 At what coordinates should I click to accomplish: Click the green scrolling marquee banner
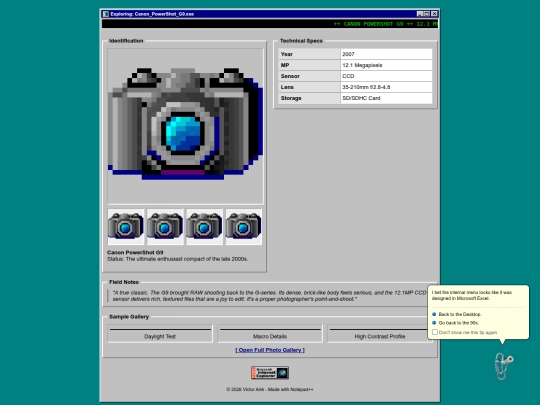click(270, 24)
